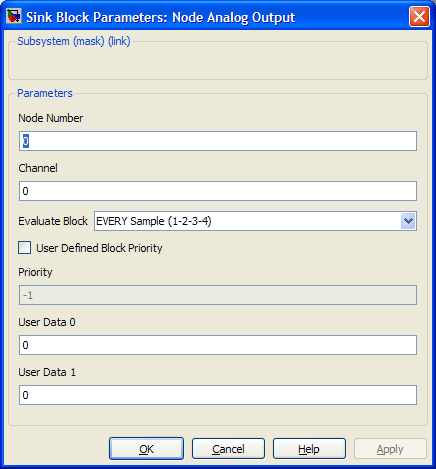Click the greyed-out Apply button
The image size is (436, 469).
(x=390, y=449)
